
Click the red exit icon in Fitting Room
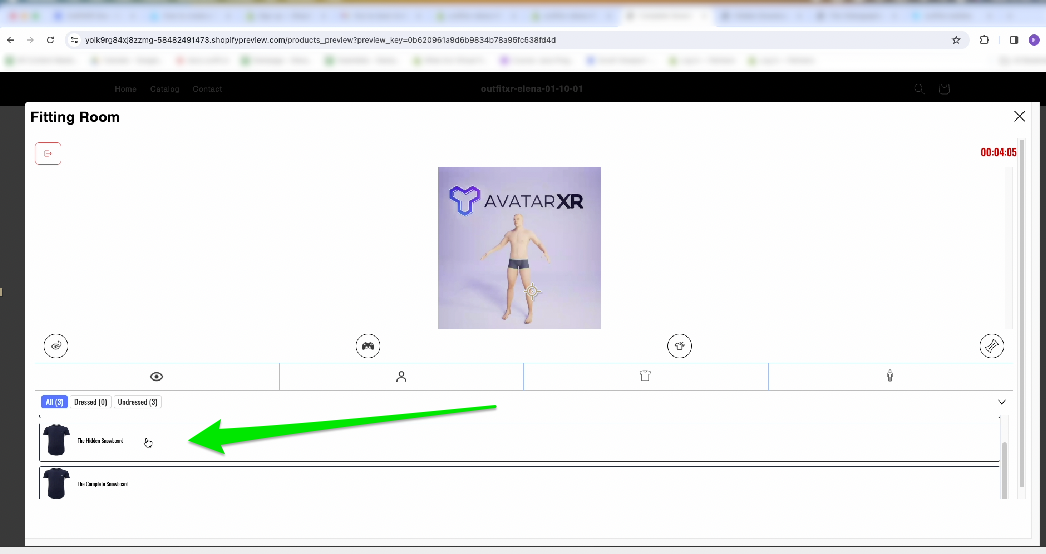48,154
